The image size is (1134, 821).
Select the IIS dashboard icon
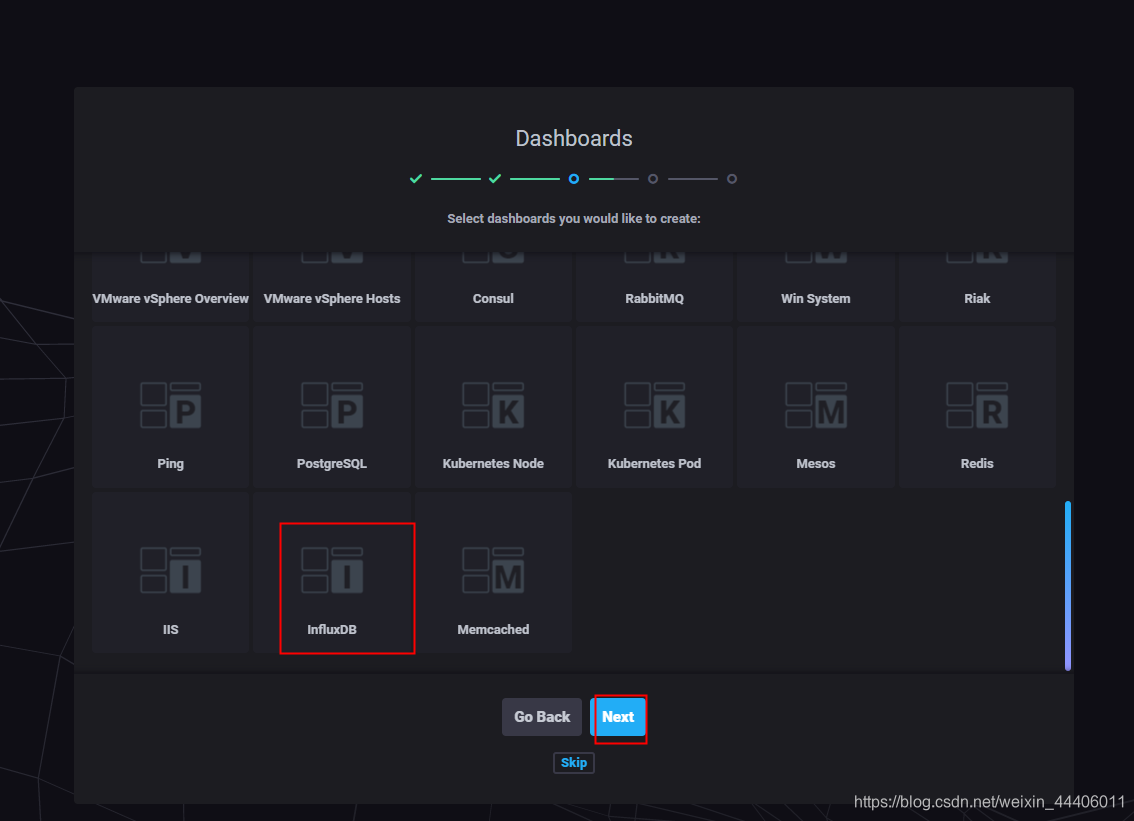[171, 570]
